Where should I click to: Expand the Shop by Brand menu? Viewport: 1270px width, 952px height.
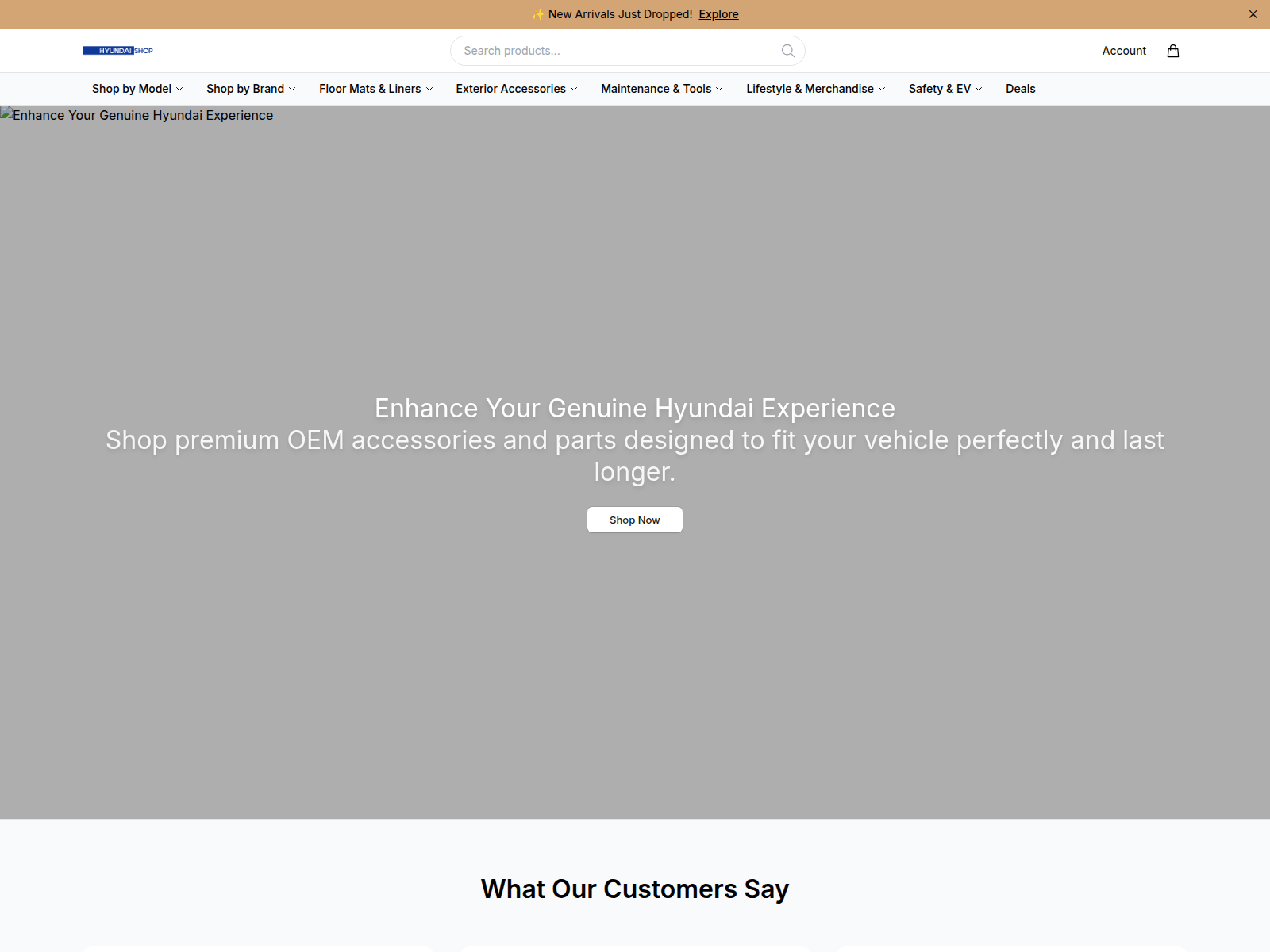251,89
